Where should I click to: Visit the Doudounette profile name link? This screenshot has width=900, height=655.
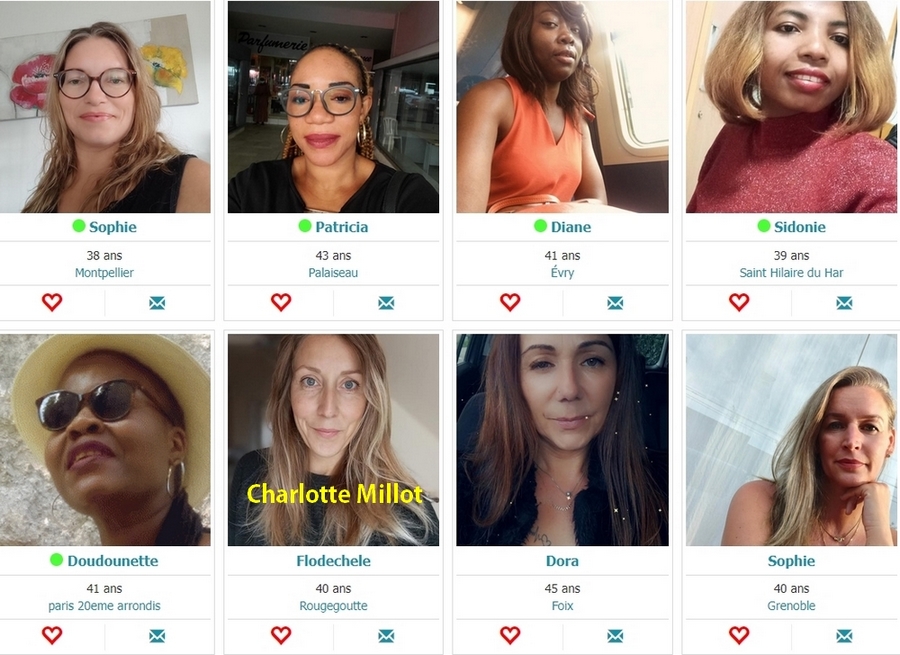[112, 560]
